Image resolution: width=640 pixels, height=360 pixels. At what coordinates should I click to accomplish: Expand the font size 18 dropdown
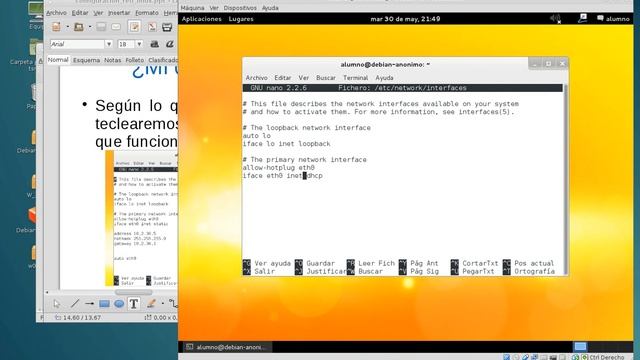[x=139, y=44]
